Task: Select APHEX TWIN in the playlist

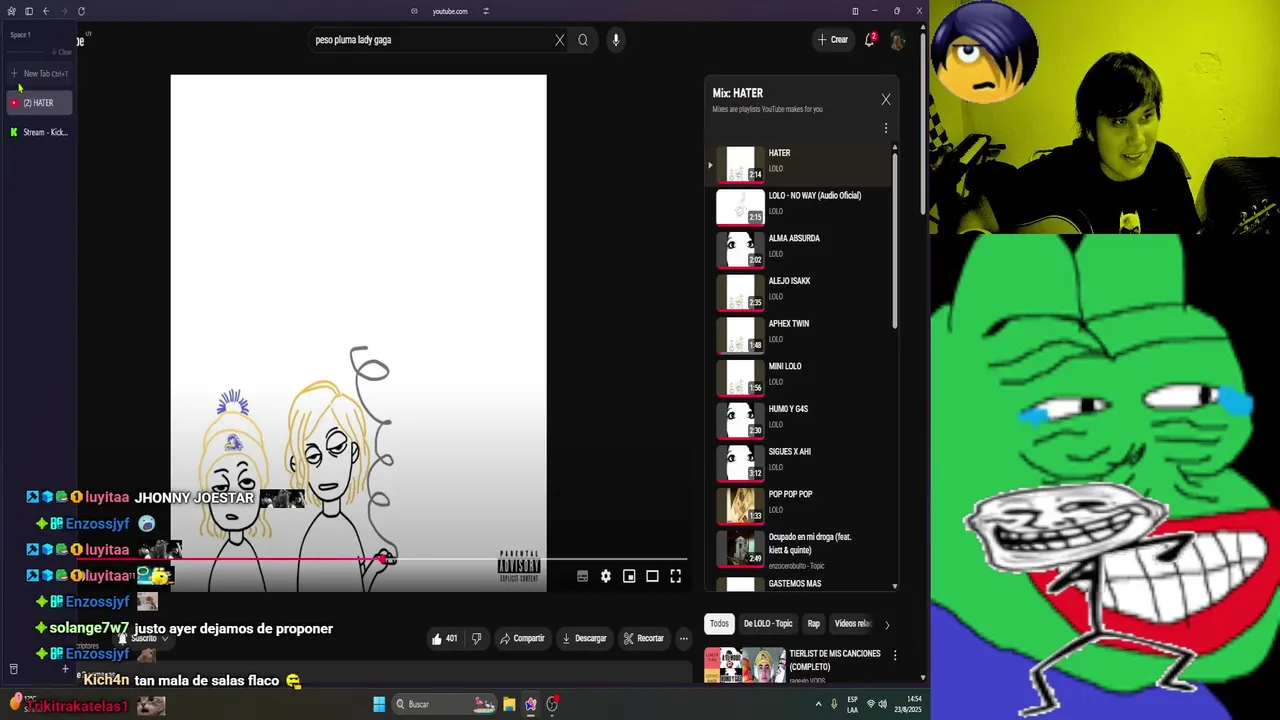Action: coord(800,334)
